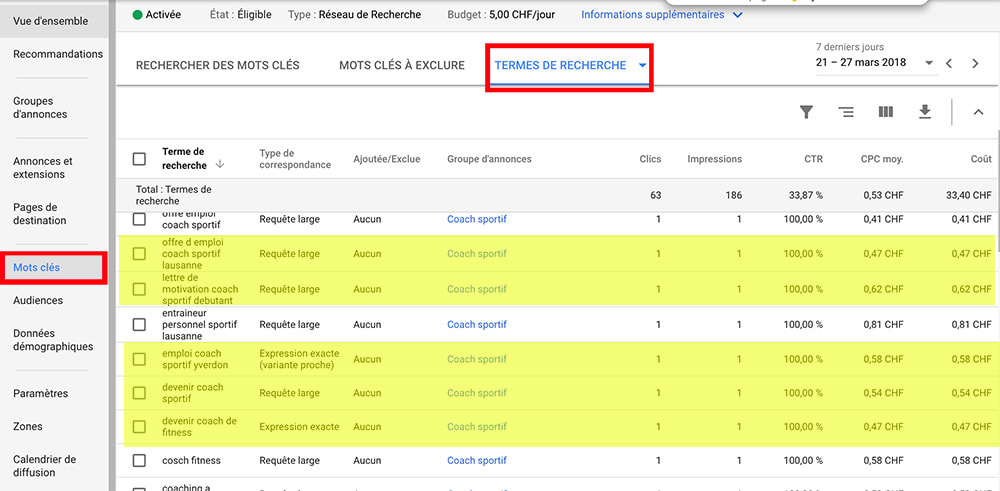The image size is (1000, 491).
Task: Open the columns editor icon
Action: [885, 112]
